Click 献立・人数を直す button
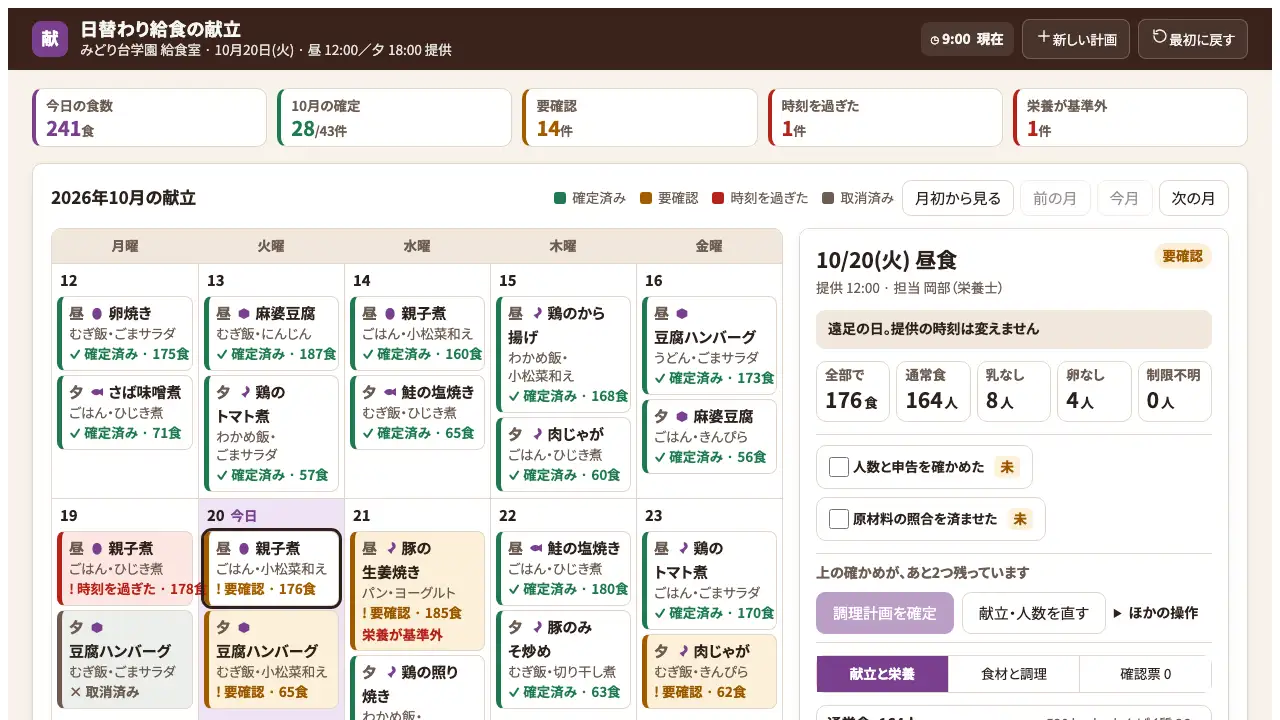Screen dimensions: 1280x720 tap(1034, 613)
